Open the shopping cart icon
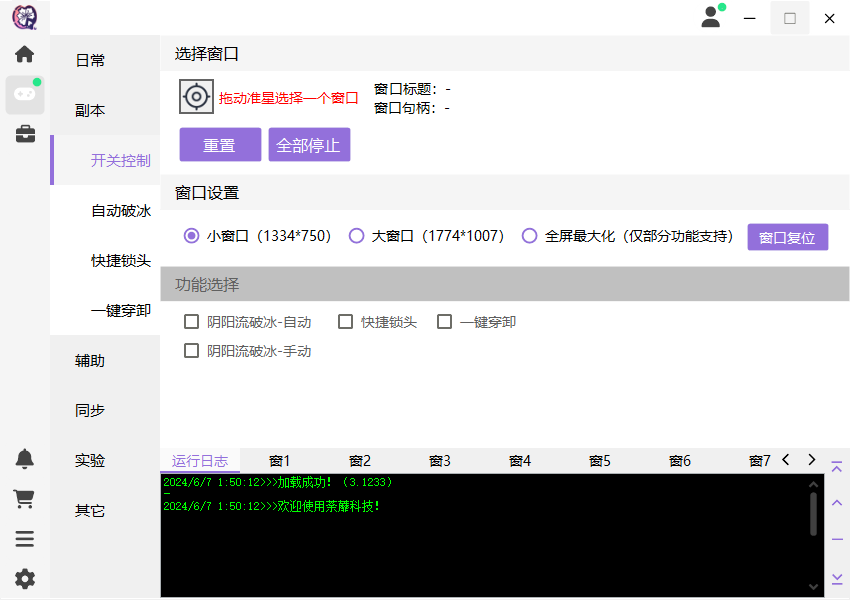 pos(24,499)
